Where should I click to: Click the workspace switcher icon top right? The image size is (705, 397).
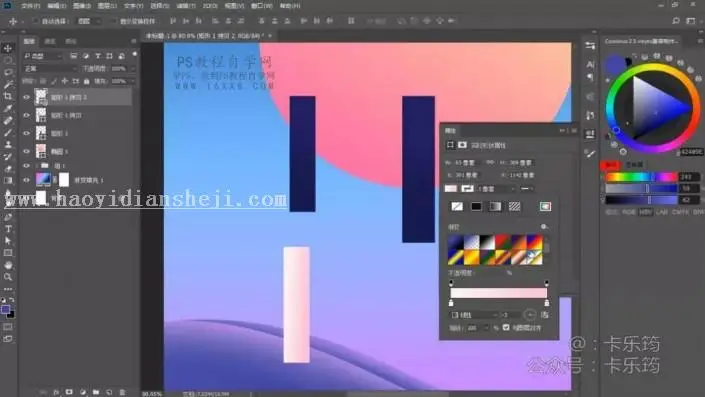tap(691, 21)
